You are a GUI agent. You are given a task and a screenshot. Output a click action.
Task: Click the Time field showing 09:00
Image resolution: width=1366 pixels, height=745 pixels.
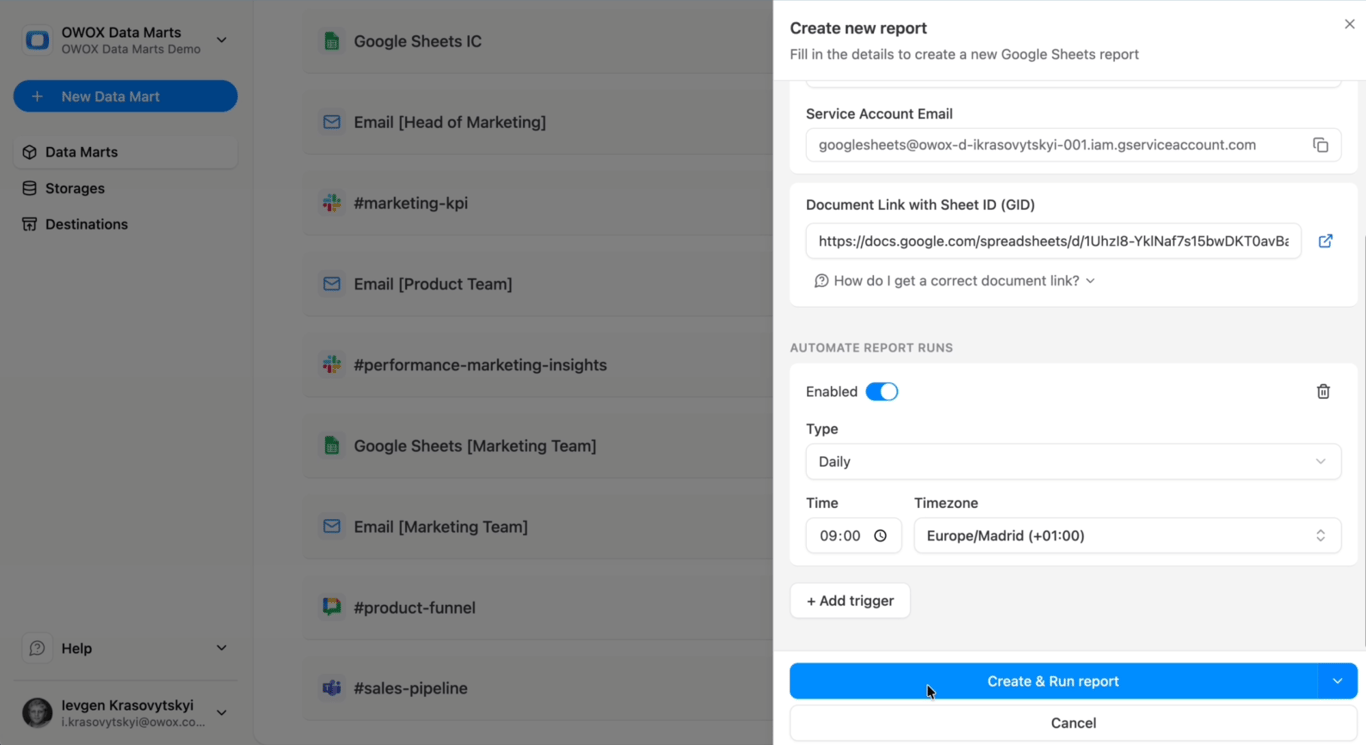(x=853, y=536)
